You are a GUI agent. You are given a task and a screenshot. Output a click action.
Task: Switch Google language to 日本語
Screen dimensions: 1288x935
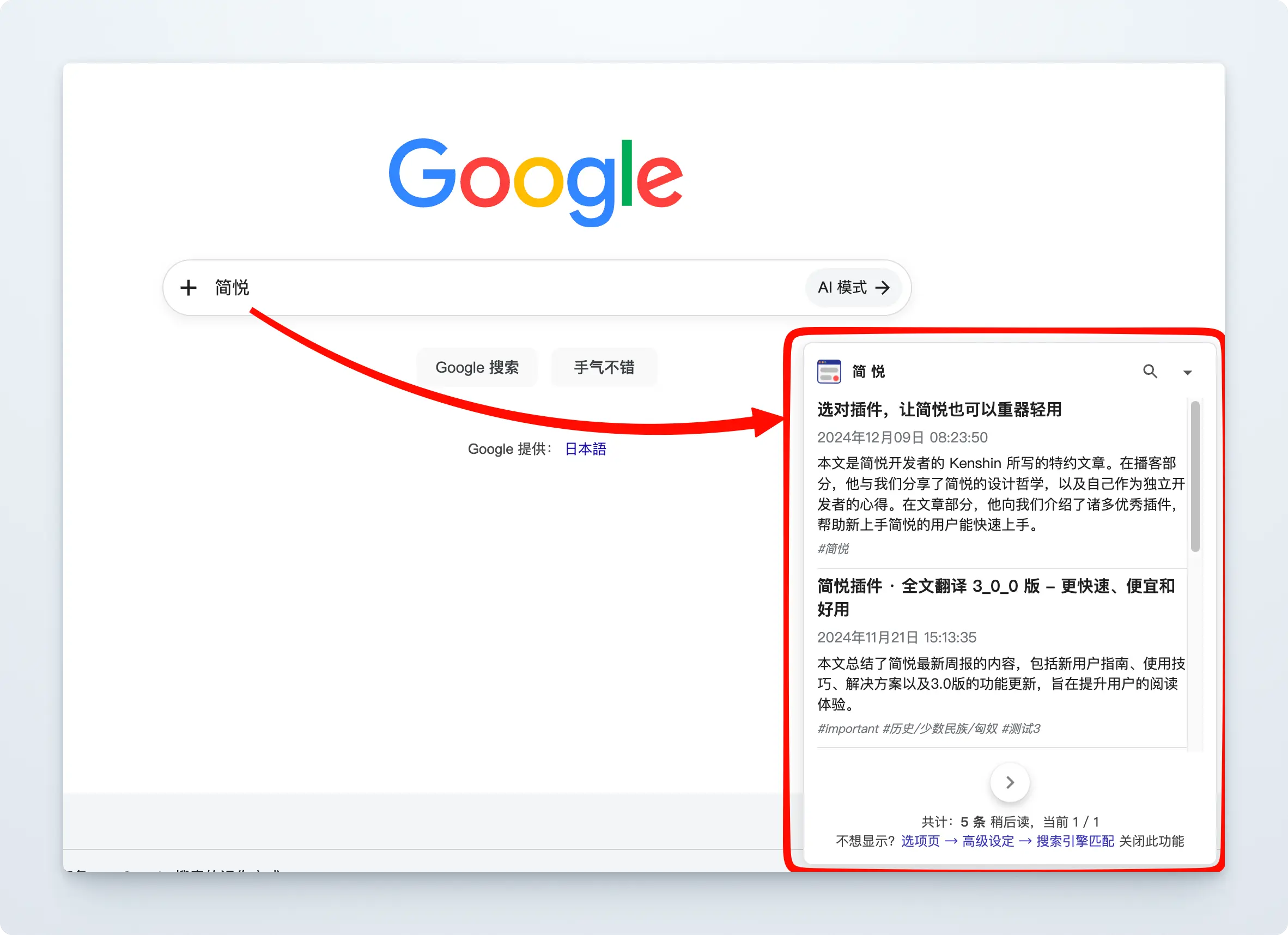[x=586, y=450]
